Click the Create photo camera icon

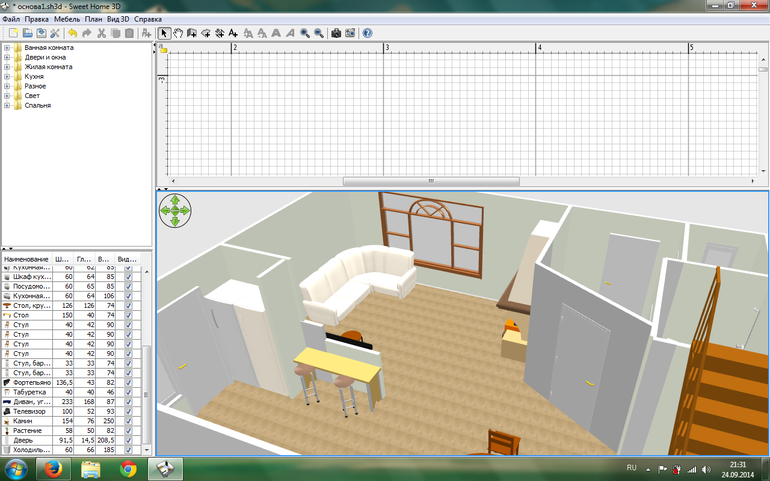click(336, 33)
